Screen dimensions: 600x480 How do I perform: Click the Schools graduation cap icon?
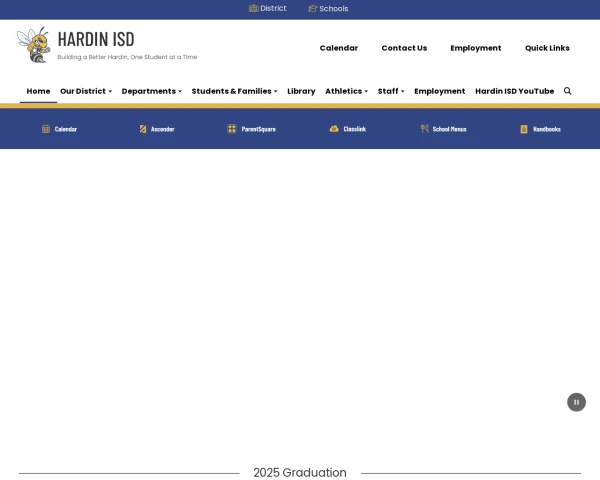tap(313, 8)
